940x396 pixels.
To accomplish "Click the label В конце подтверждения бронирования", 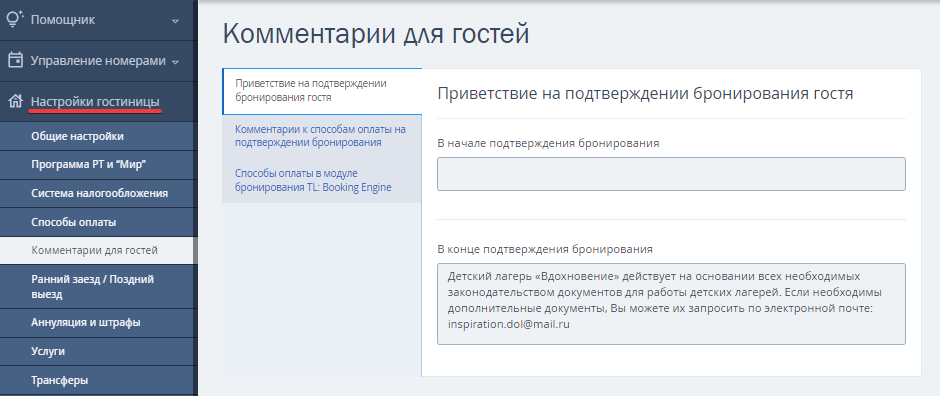I will click(x=545, y=249).
